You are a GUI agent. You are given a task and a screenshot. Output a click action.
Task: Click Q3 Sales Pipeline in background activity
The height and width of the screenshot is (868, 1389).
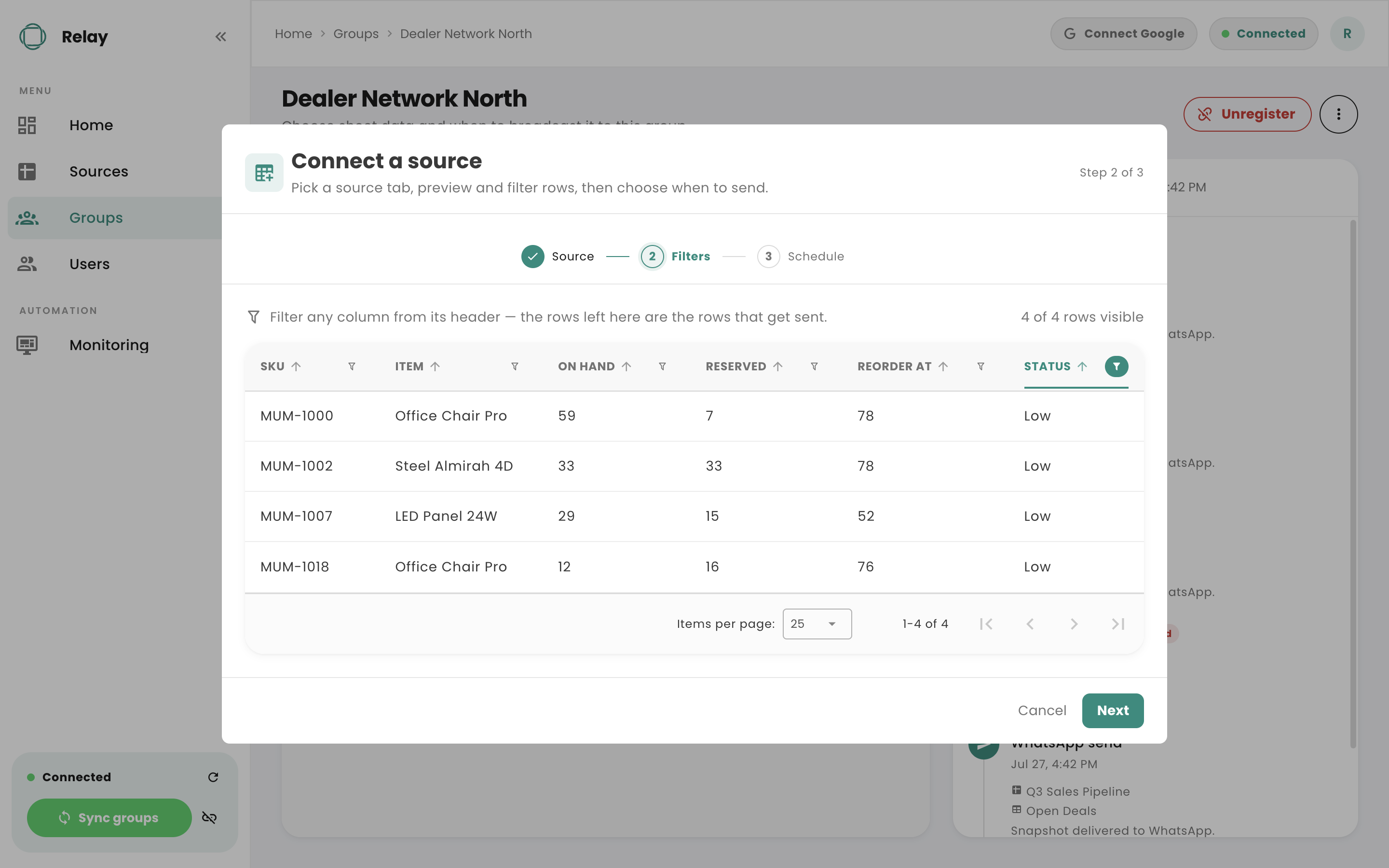pos(1077,791)
